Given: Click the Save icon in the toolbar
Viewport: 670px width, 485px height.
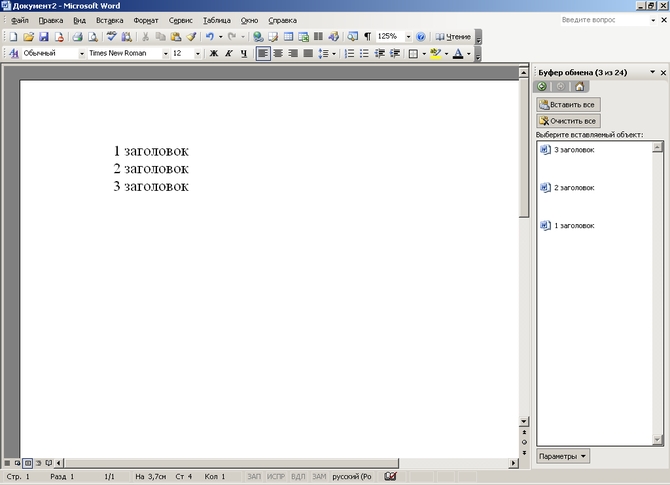Looking at the screenshot, I should (x=44, y=36).
